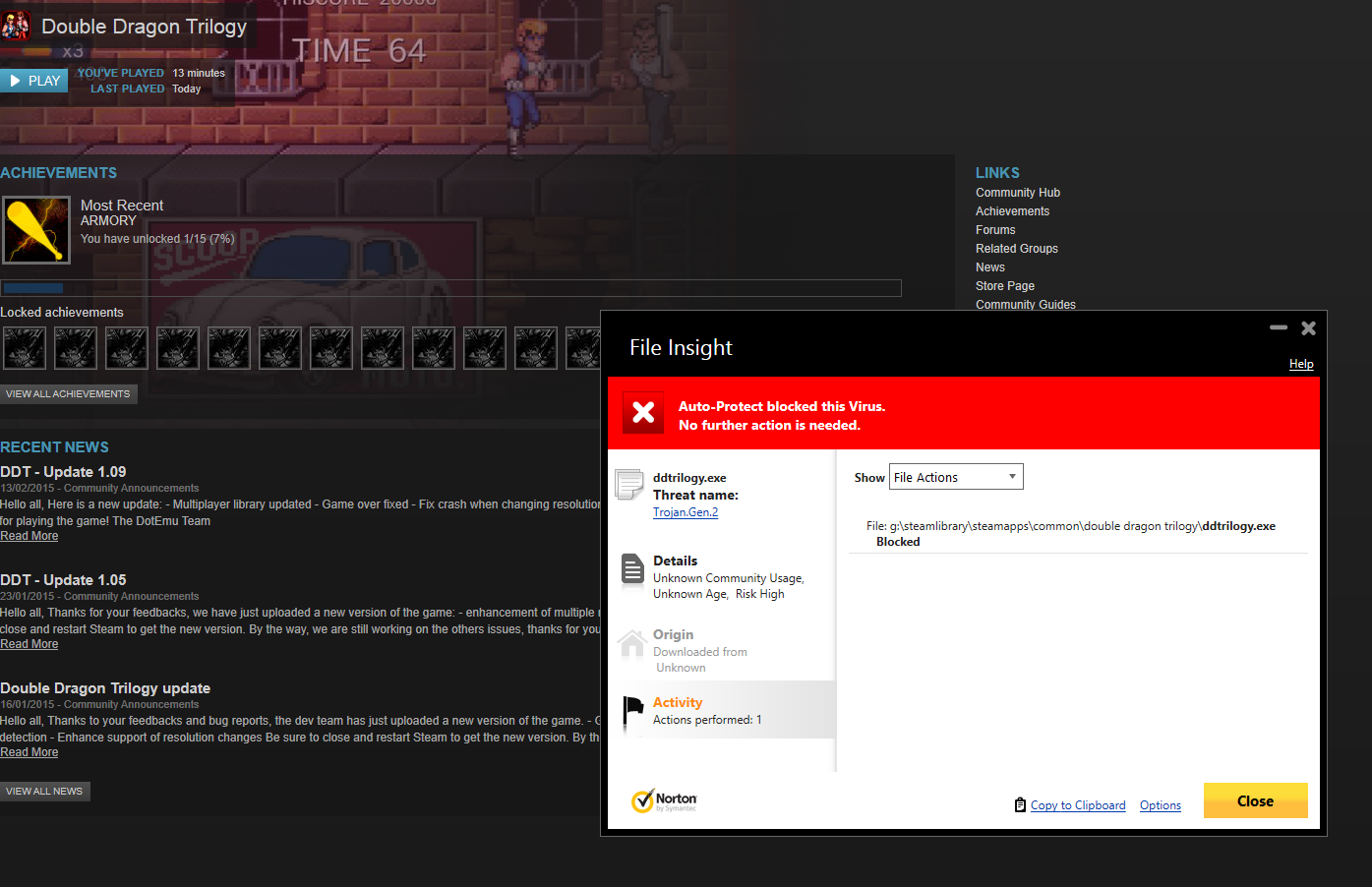The width and height of the screenshot is (1372, 887).
Task: Go to the Store Page link
Action: [x=1005, y=286]
